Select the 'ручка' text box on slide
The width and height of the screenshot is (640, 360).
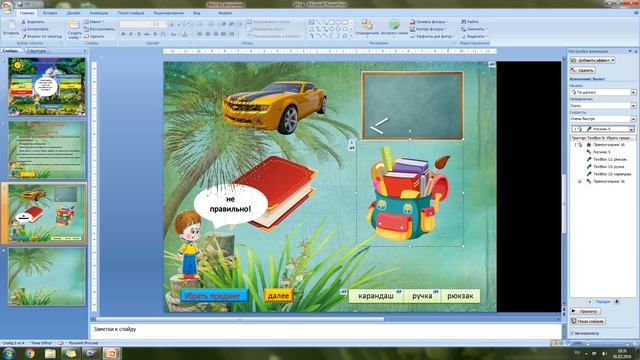click(x=422, y=296)
